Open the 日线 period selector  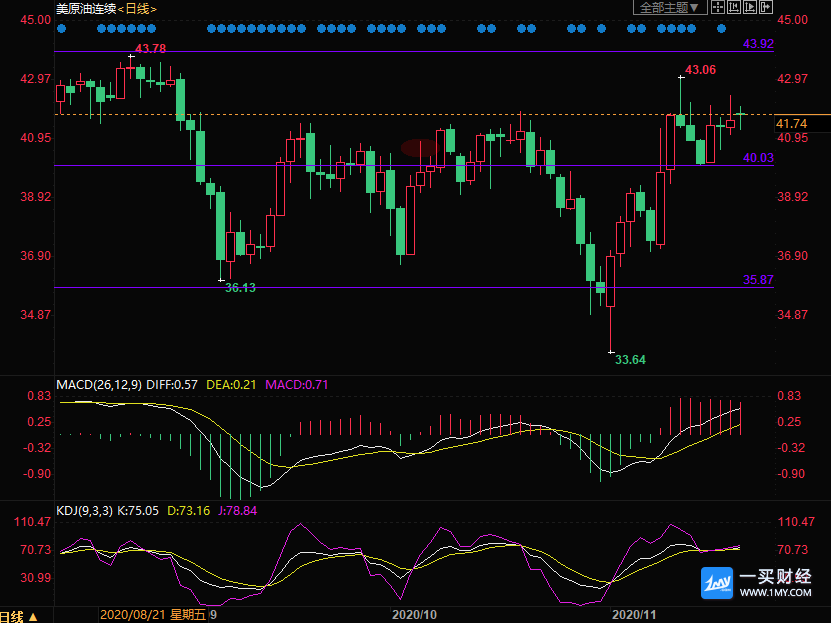pos(17,616)
